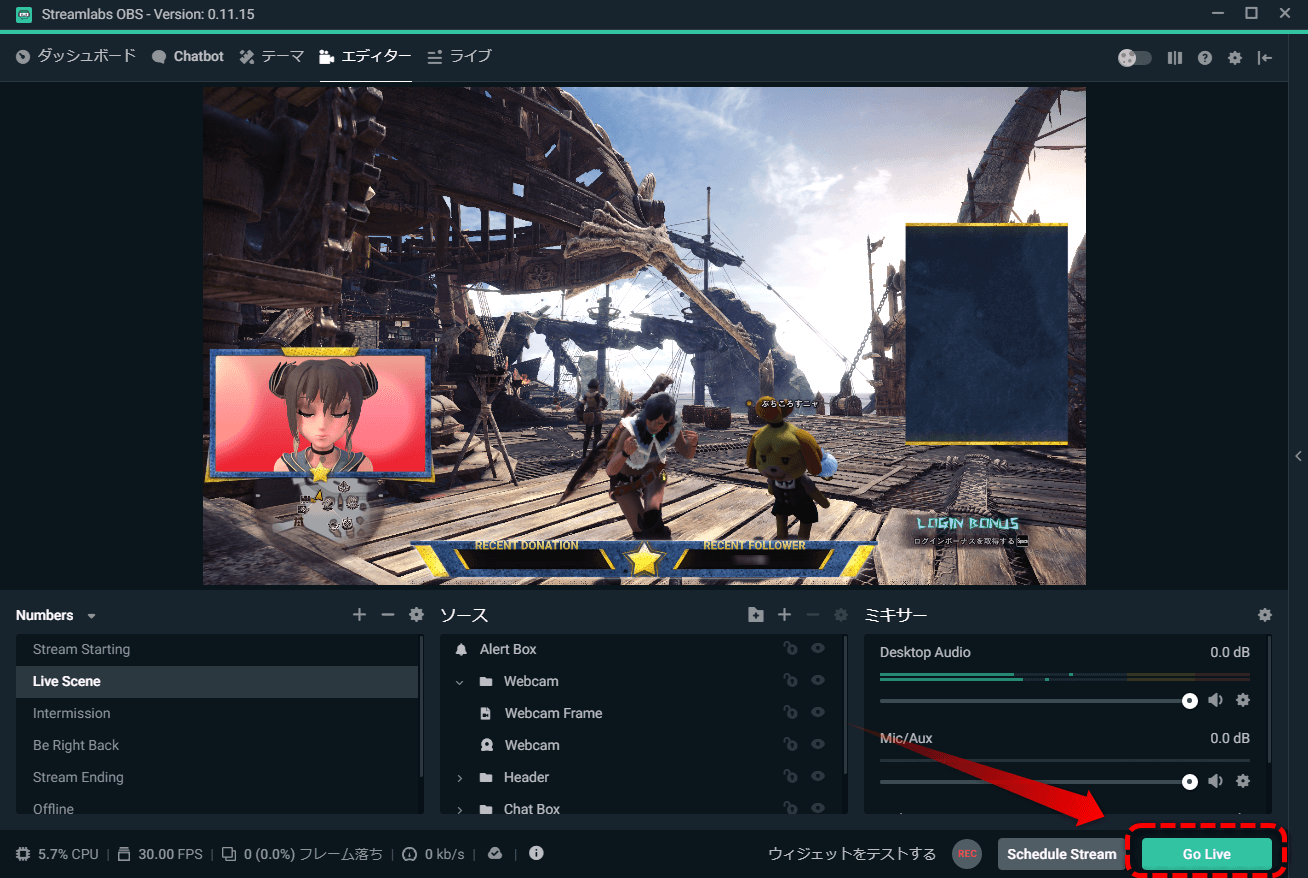Expand the side panel chevron on right edge
Image resolution: width=1308 pixels, height=878 pixels.
tap(1298, 456)
